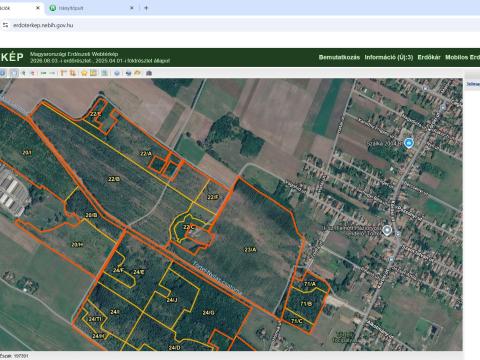The height and width of the screenshot is (360, 480).
Task: Click the blue globe full-extent toolbar icon
Action: (x=2, y=73)
